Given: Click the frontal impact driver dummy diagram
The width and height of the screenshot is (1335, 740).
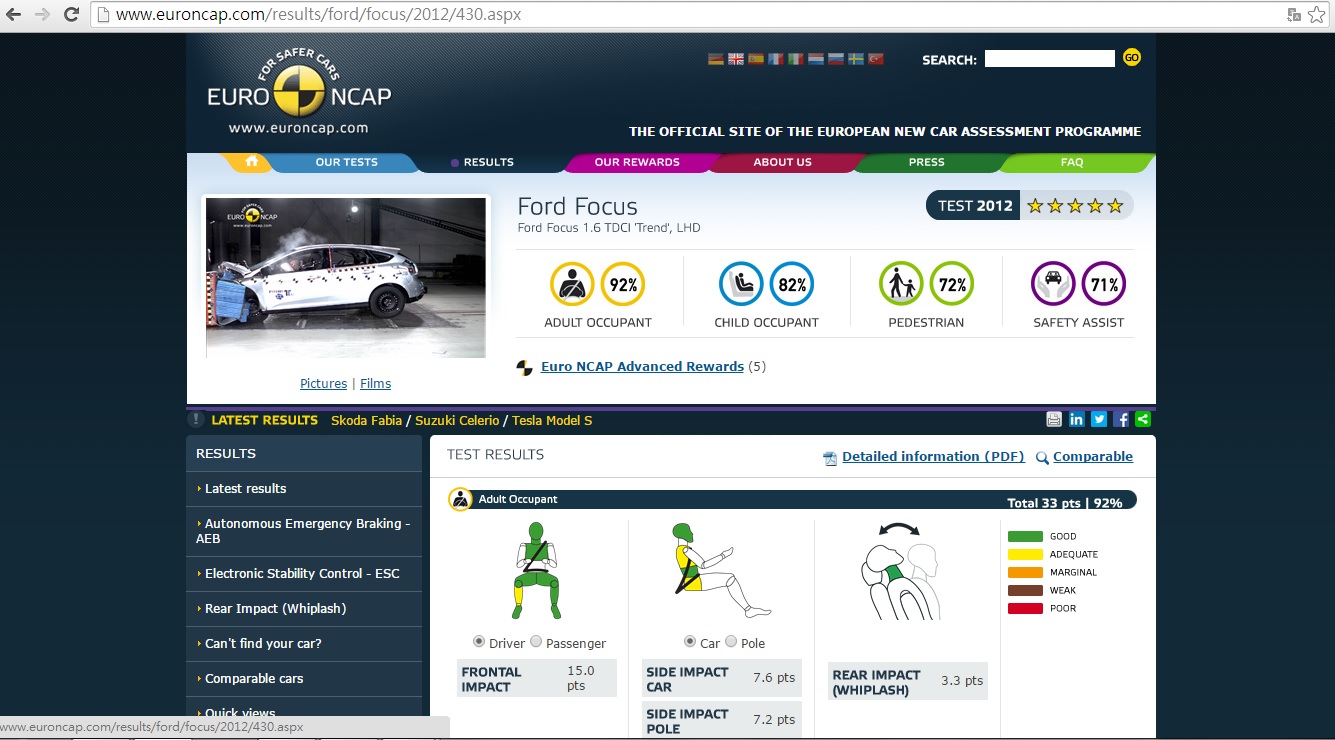Looking at the screenshot, I should pyautogui.click(x=537, y=571).
